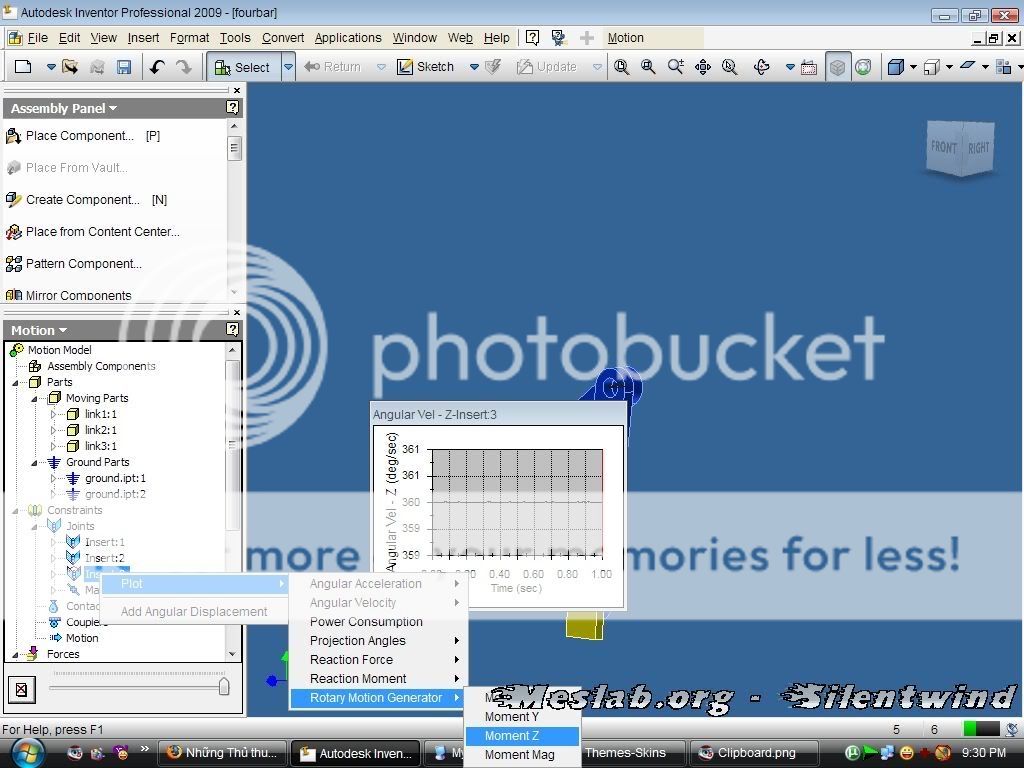
Task: Activate the Rotate (orbit) view tool
Action: 761,67
